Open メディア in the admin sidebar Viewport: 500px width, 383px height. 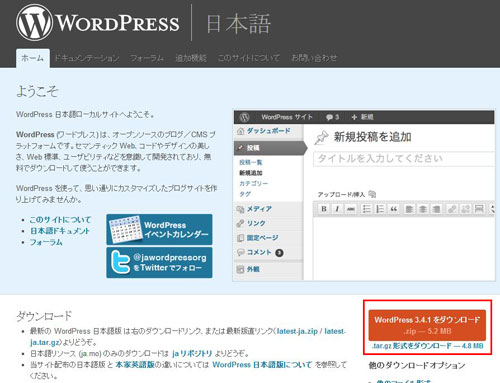tap(268, 209)
